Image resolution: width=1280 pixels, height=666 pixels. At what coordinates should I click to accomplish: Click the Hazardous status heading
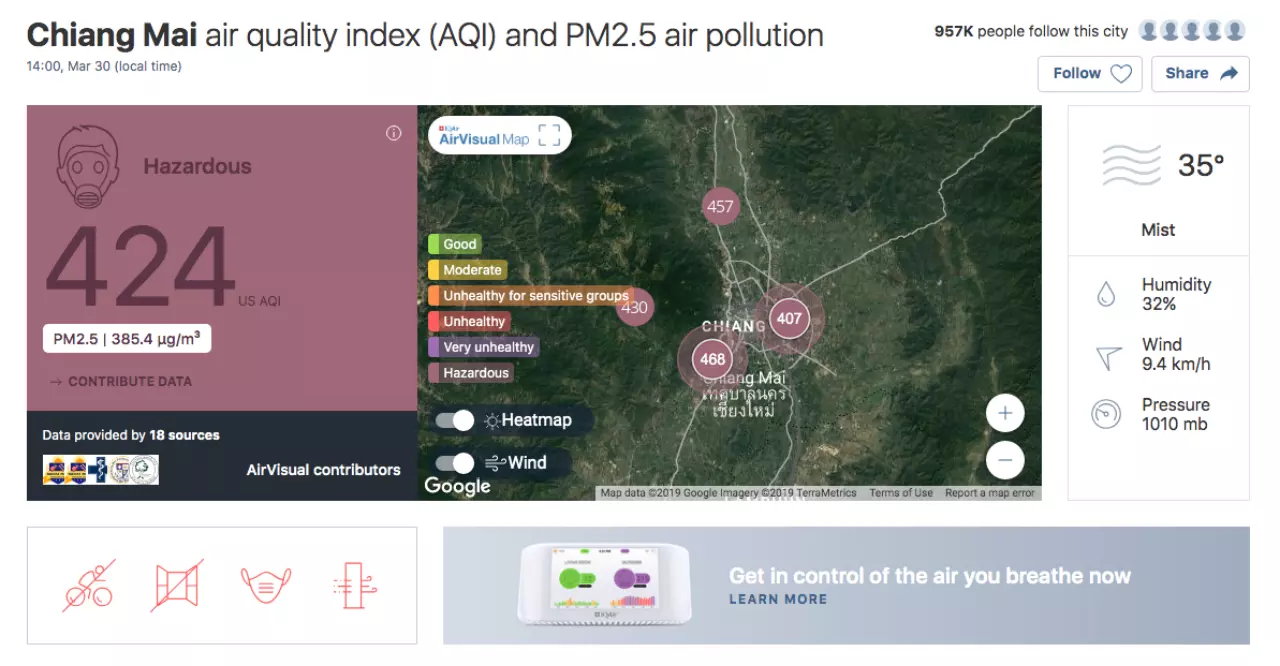click(x=197, y=166)
